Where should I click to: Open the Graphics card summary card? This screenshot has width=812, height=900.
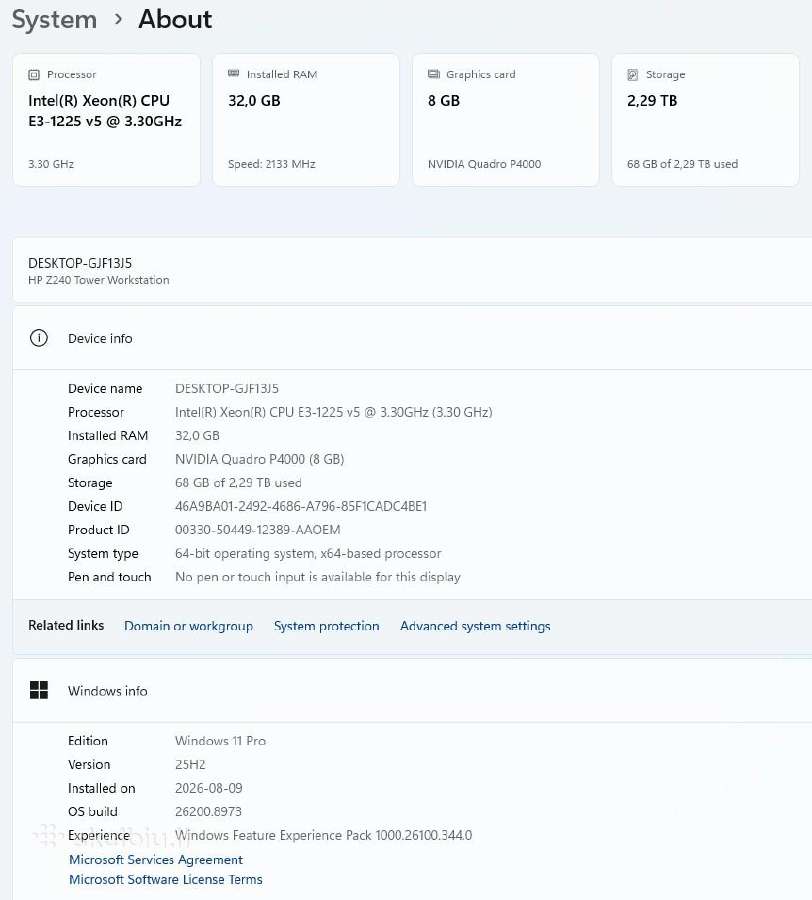[x=506, y=120]
